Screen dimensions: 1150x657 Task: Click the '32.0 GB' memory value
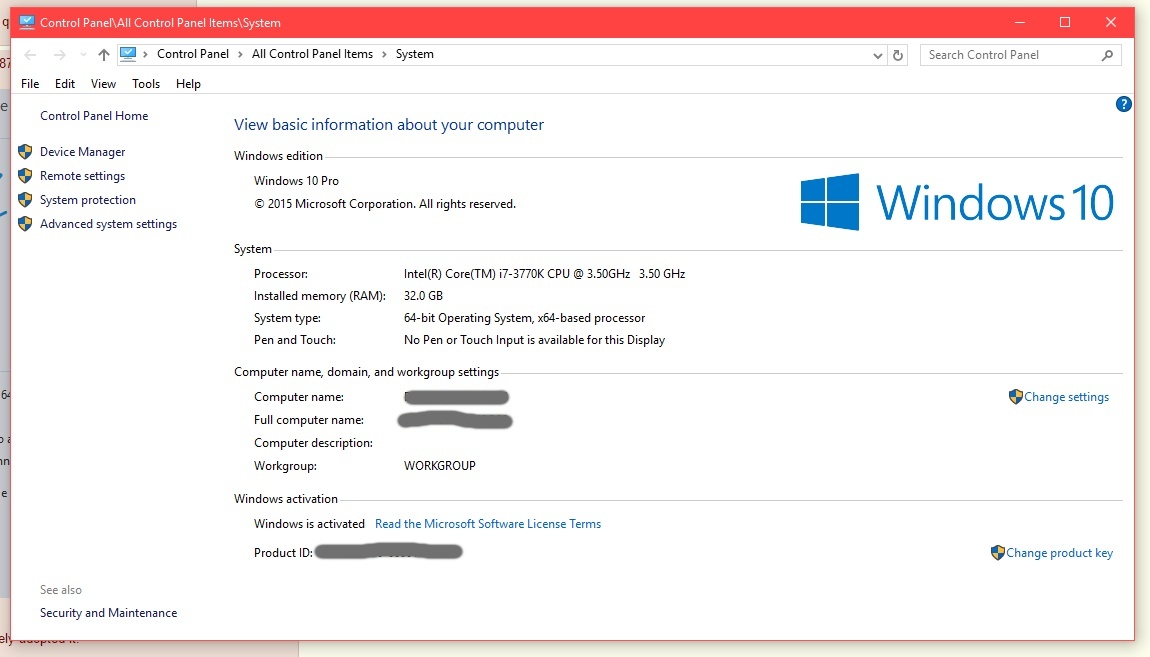(x=423, y=296)
